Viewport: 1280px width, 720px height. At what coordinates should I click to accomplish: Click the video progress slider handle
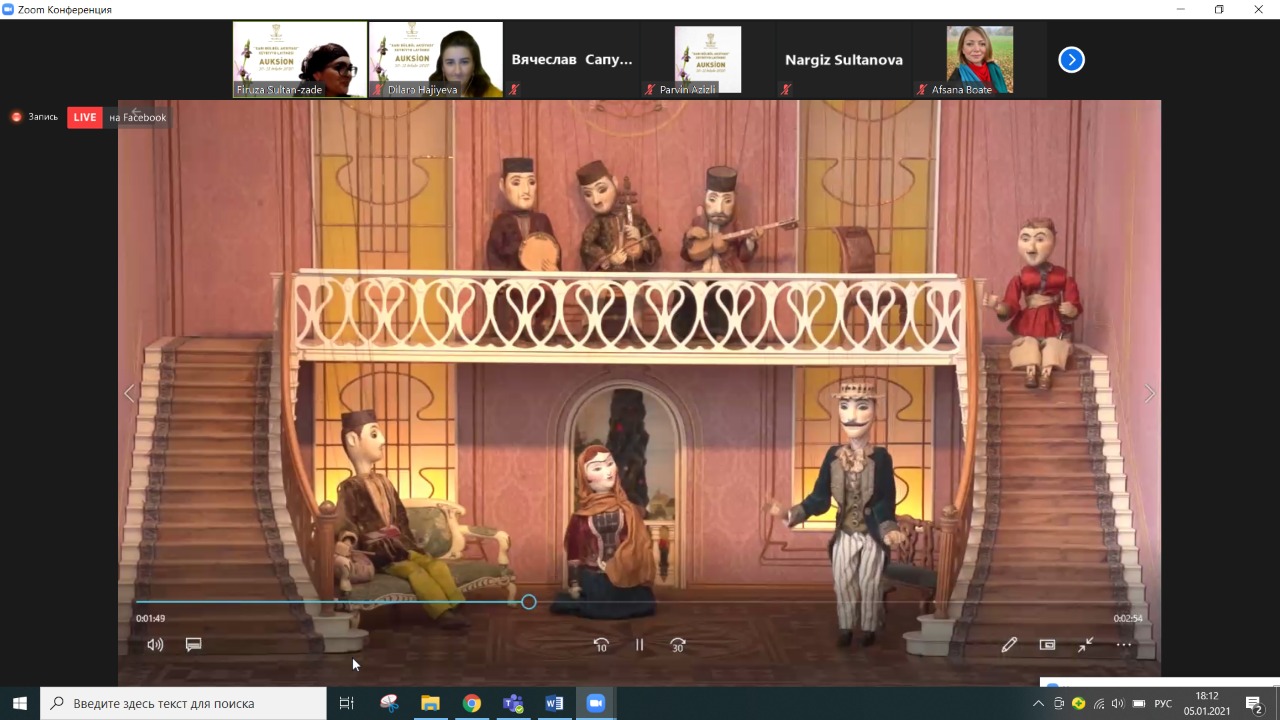[x=529, y=602]
